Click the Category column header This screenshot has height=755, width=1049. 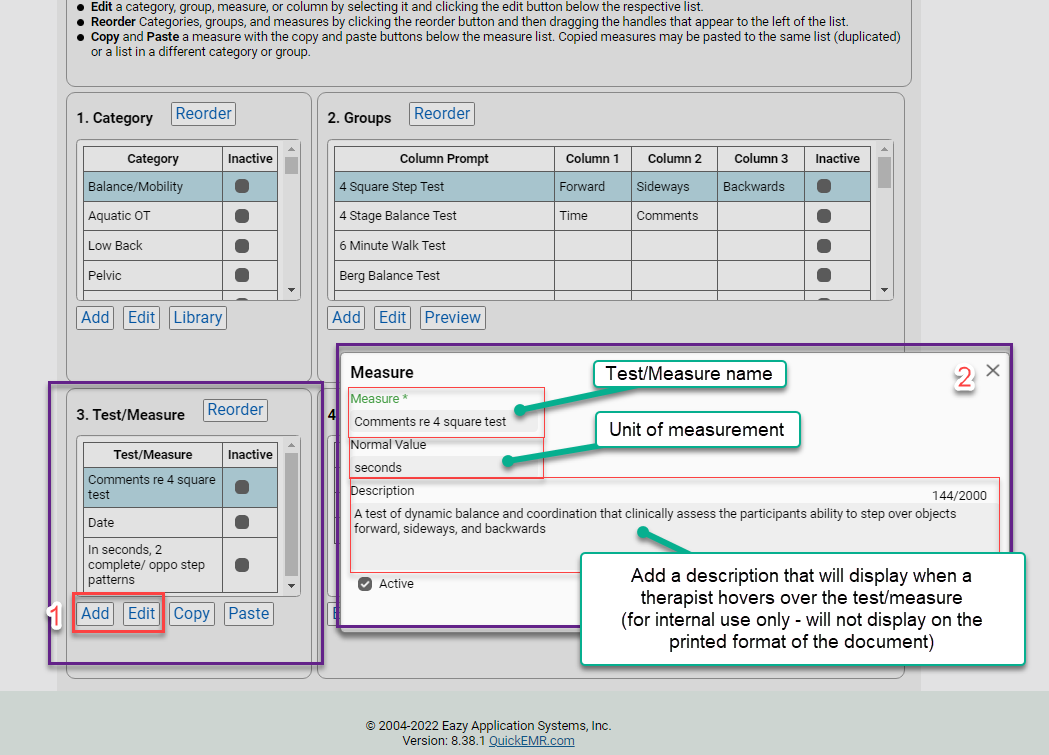tap(153, 158)
